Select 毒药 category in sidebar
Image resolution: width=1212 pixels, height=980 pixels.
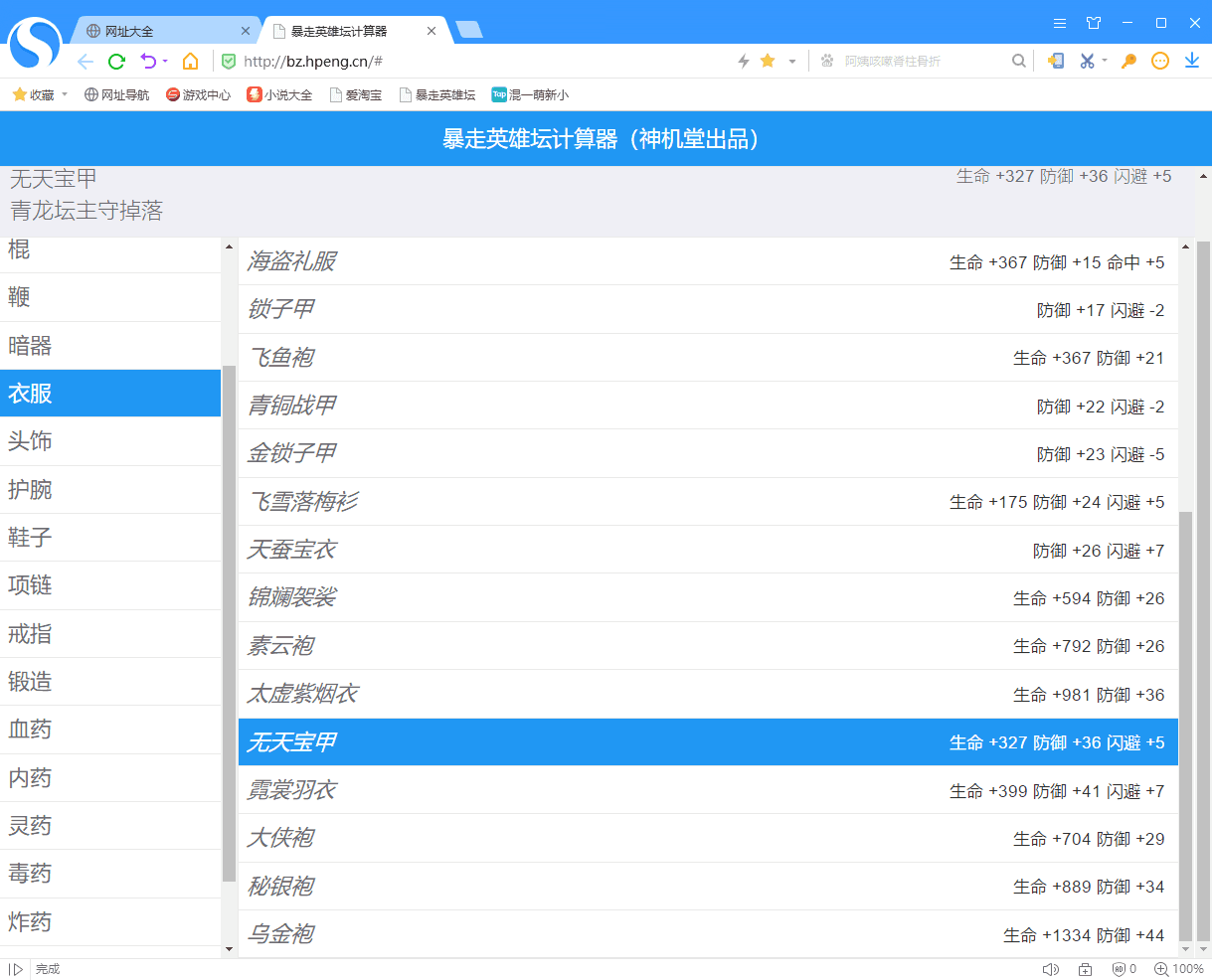(110, 874)
